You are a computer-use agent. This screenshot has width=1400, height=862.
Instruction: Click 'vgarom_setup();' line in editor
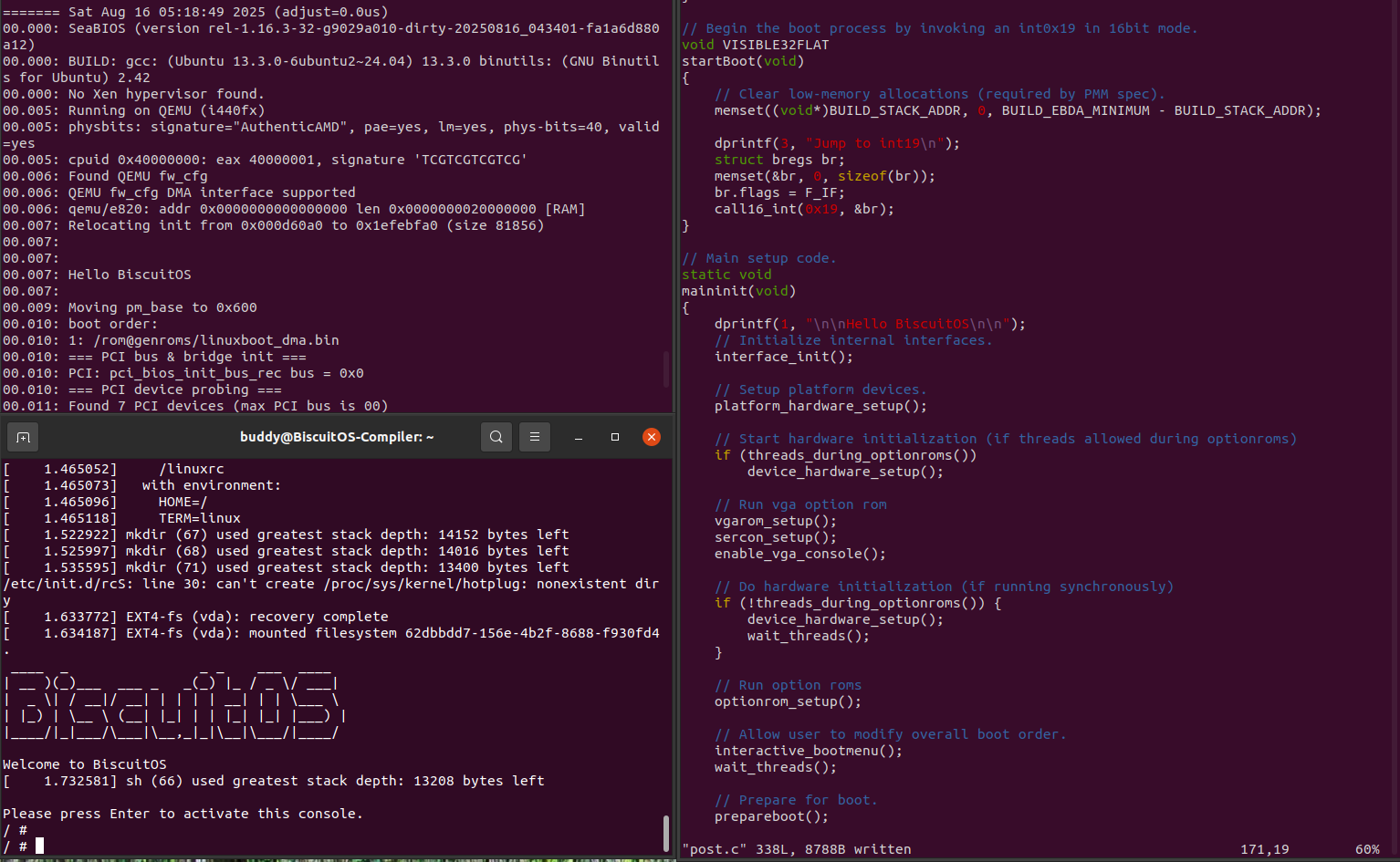(776, 521)
